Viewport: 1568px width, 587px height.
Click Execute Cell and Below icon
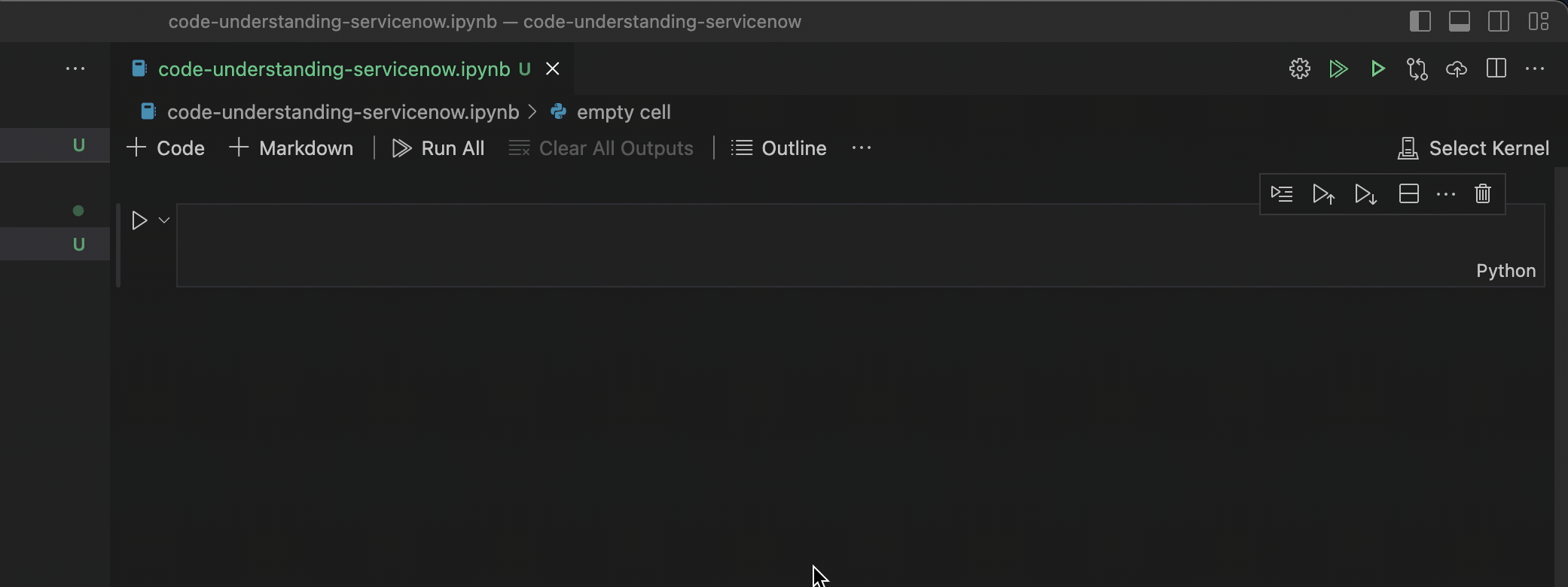pos(1365,194)
